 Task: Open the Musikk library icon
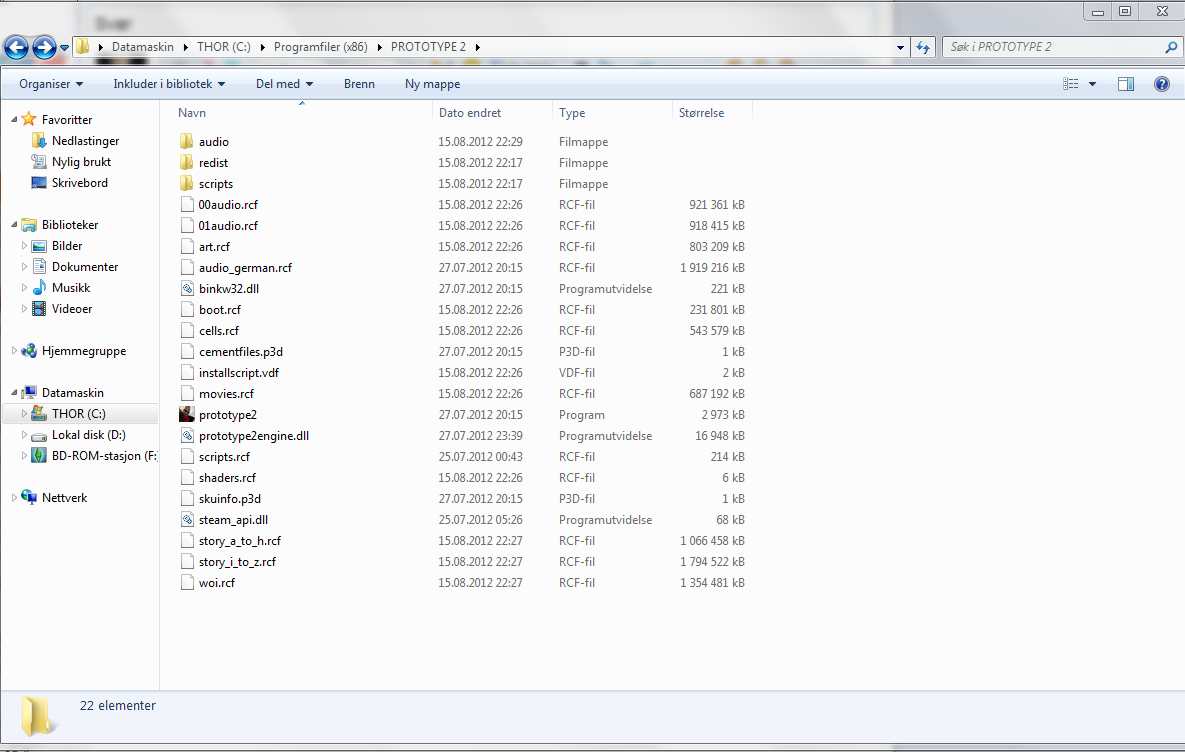click(x=39, y=288)
